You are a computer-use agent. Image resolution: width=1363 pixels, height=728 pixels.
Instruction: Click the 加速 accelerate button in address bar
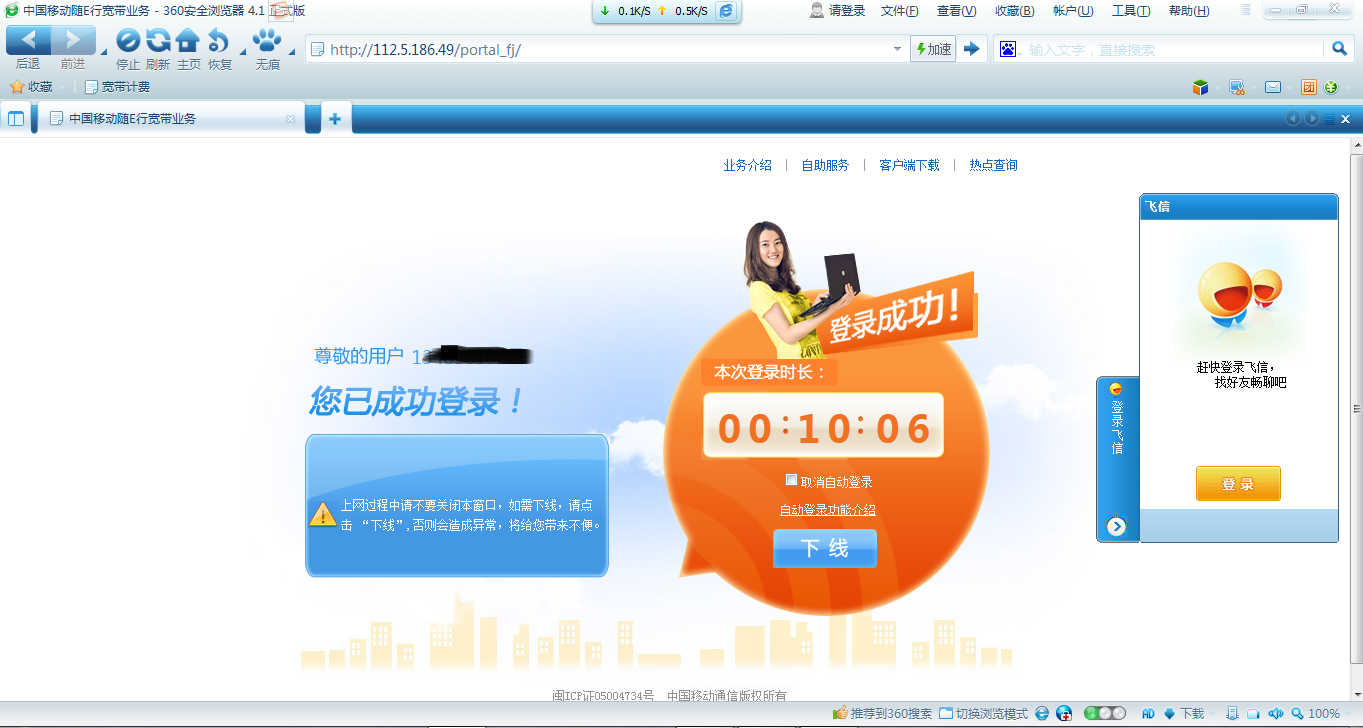click(x=934, y=49)
